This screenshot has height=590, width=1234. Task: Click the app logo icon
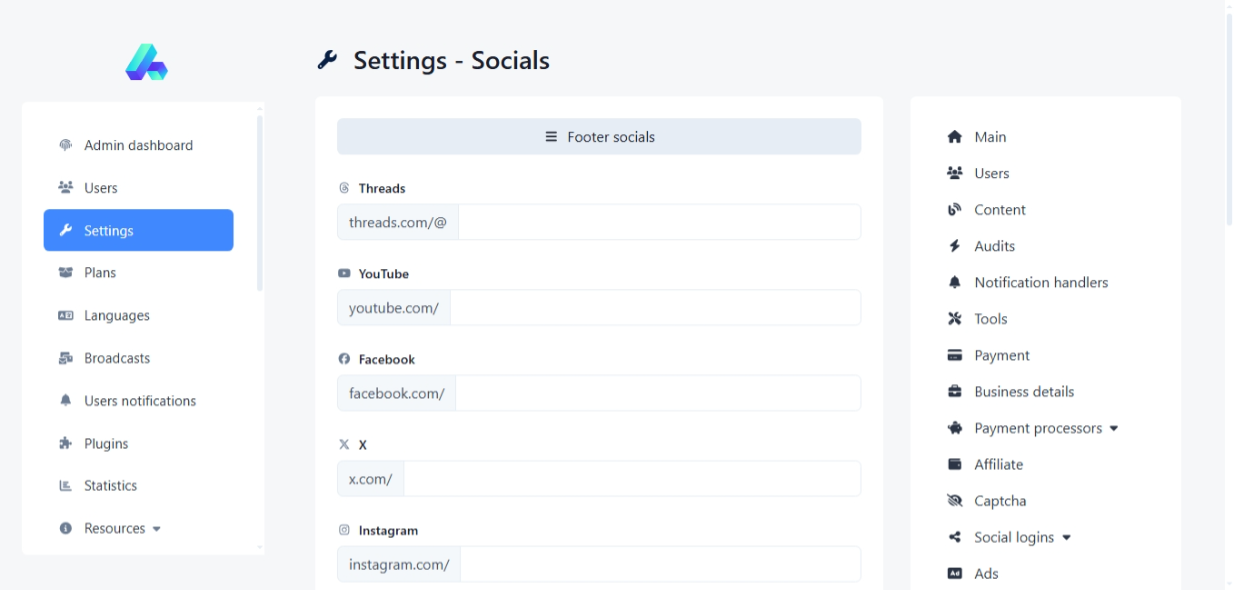click(146, 62)
